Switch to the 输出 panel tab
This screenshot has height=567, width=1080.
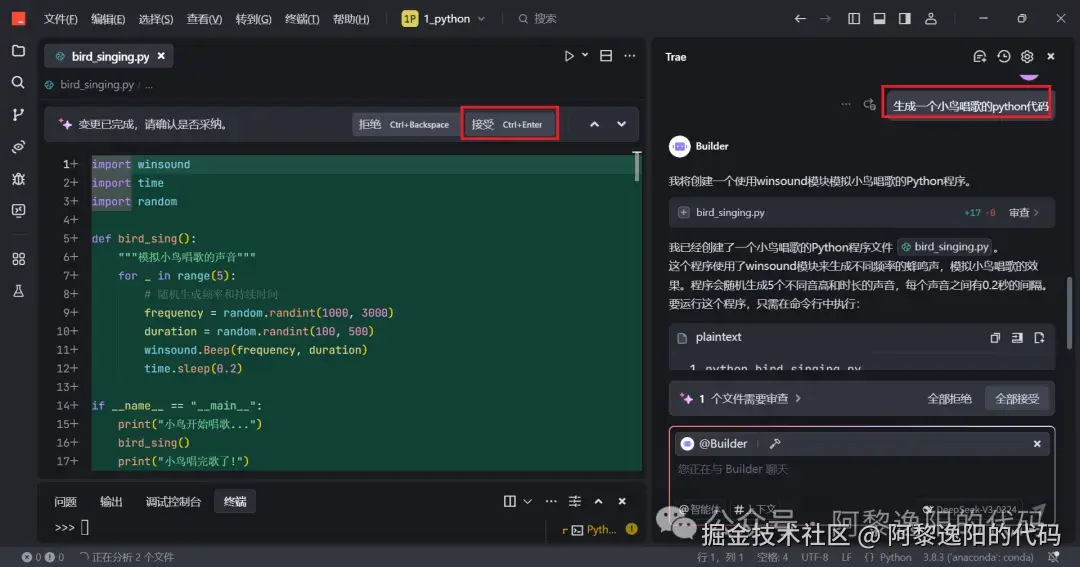click(x=111, y=502)
